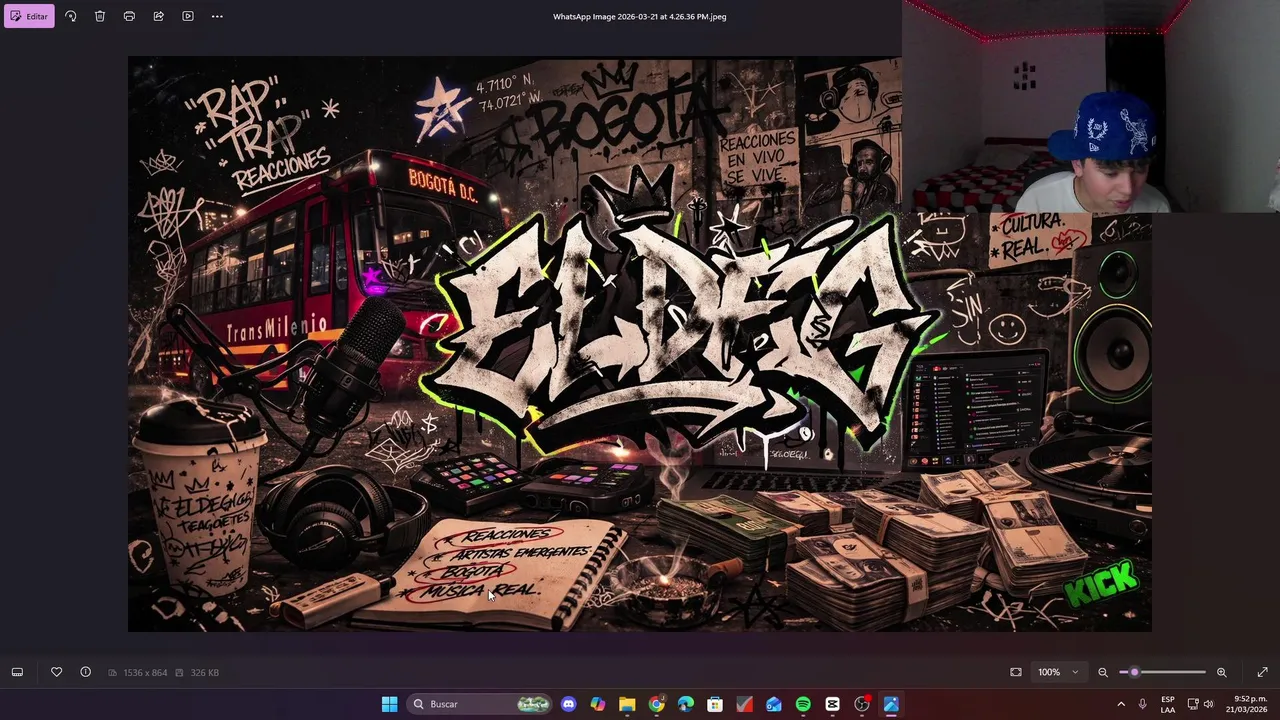
Task: Open Spotify from the taskbar
Action: point(803,704)
